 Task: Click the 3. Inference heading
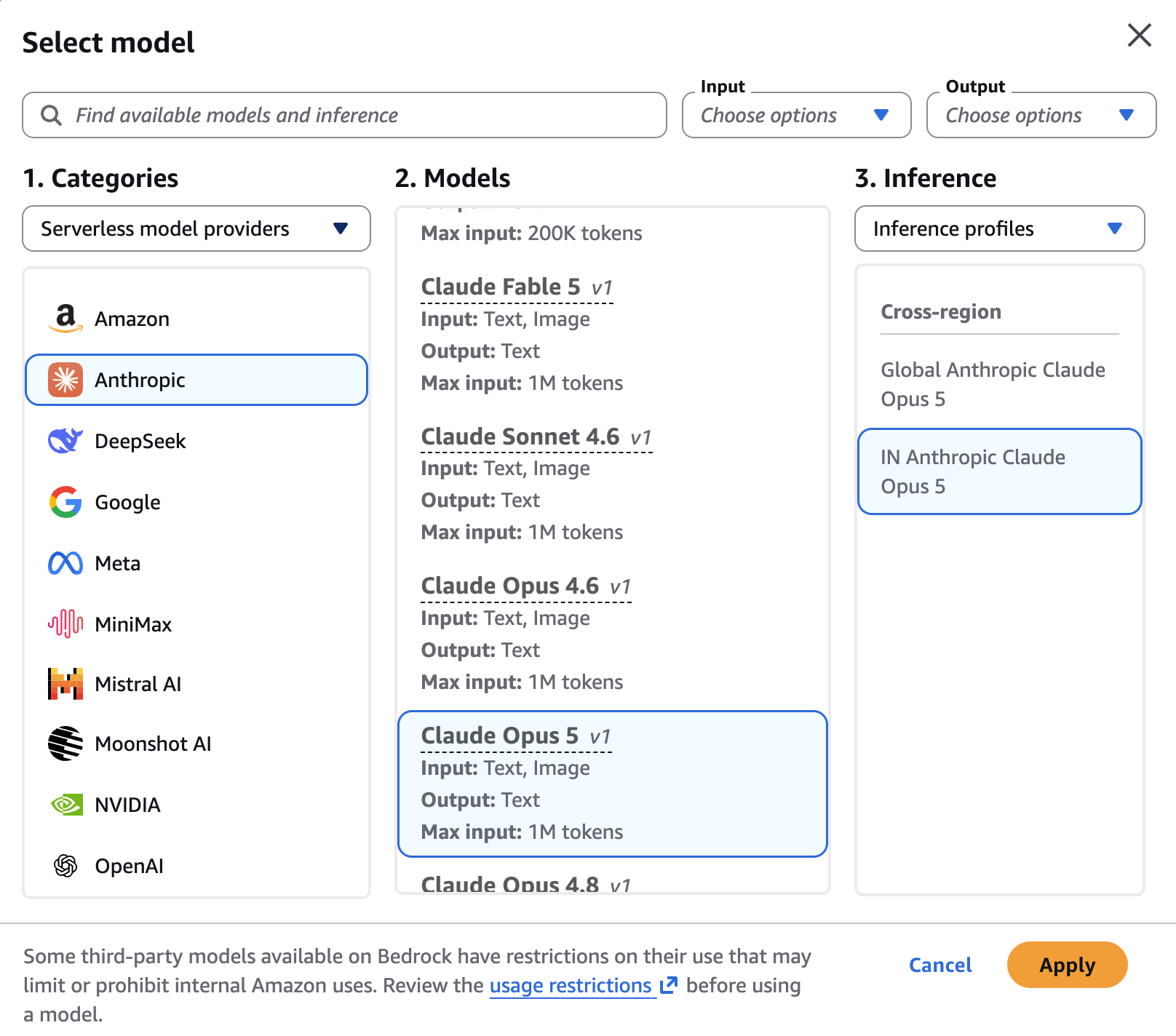[x=926, y=178]
